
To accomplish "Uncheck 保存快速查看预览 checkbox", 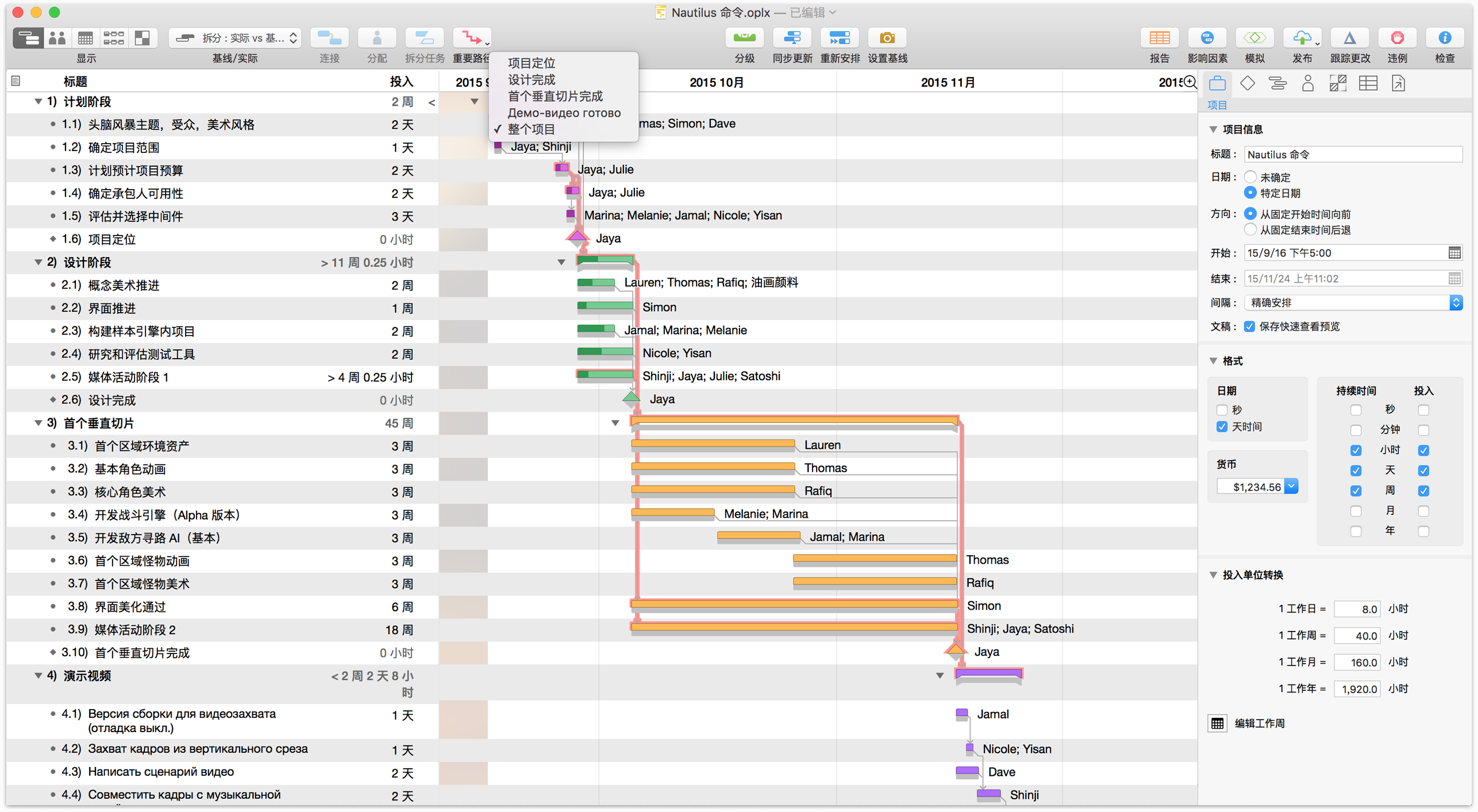I will [1249, 326].
